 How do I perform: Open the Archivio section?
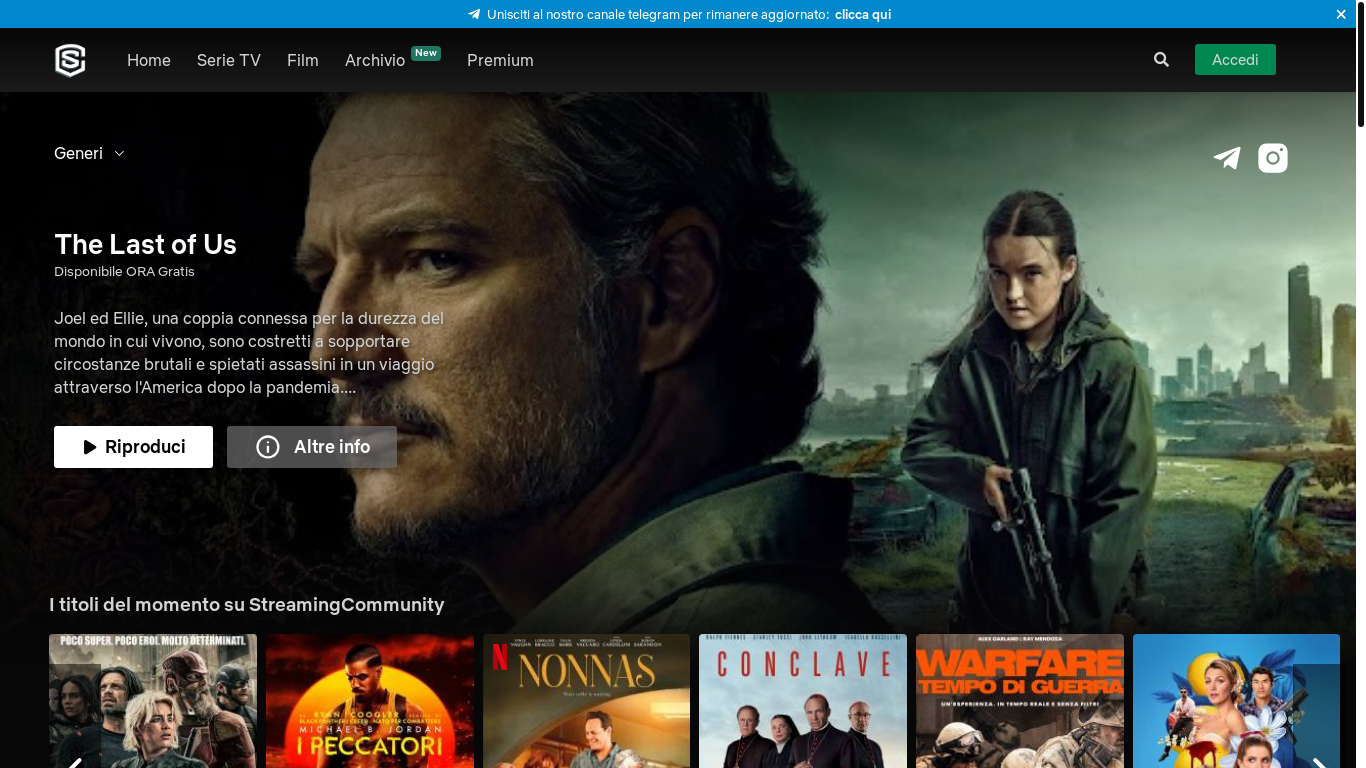click(375, 60)
